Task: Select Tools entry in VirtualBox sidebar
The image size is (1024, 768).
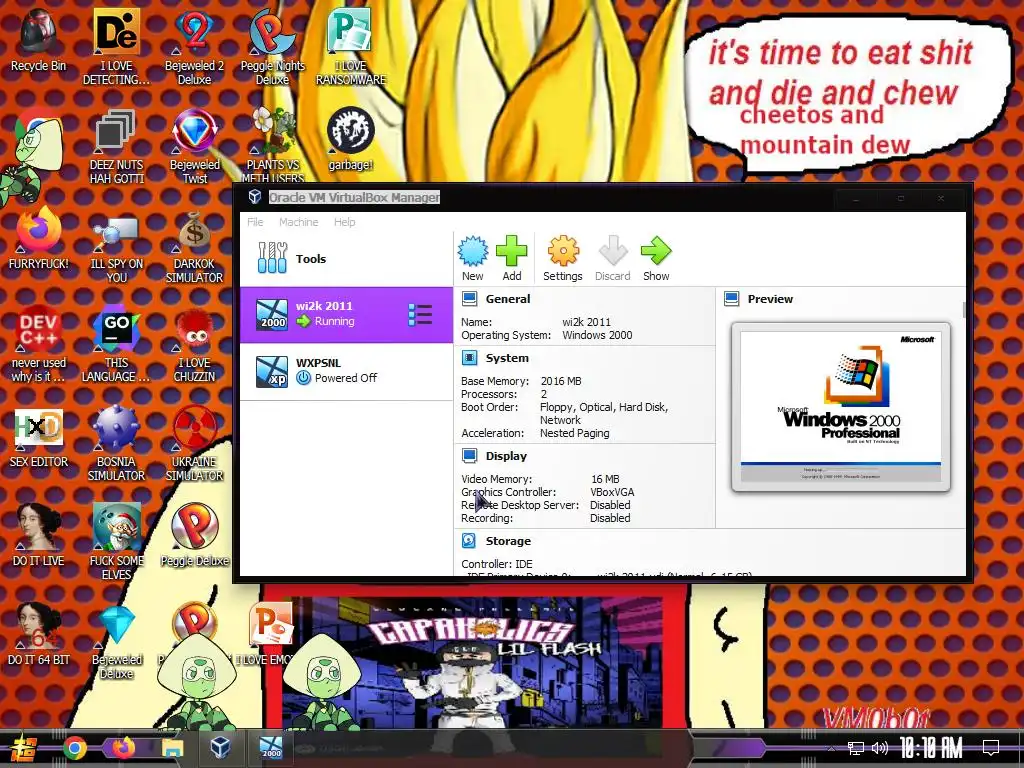Action: click(346, 259)
